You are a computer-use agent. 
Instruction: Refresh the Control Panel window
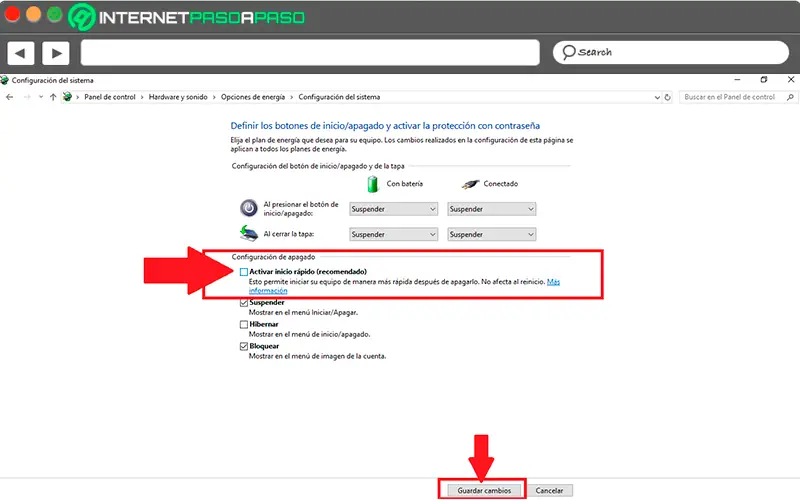667,97
